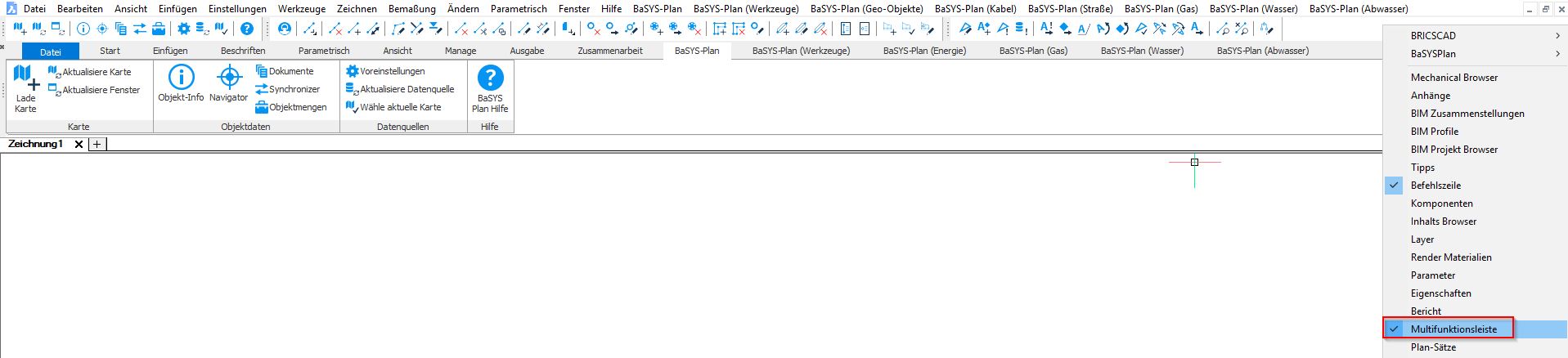Switch to the Beschriften ribbon tab
Image resolution: width=1568 pixels, height=358 pixels.
(243, 51)
